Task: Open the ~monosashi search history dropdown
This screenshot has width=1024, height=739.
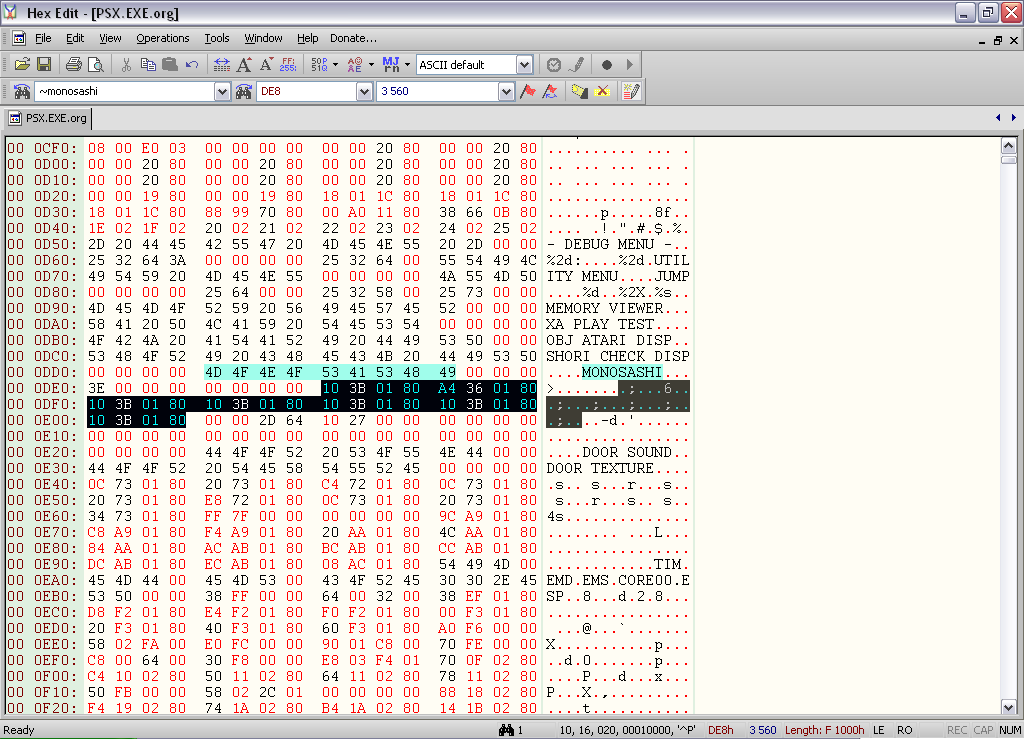Action: [x=222, y=91]
